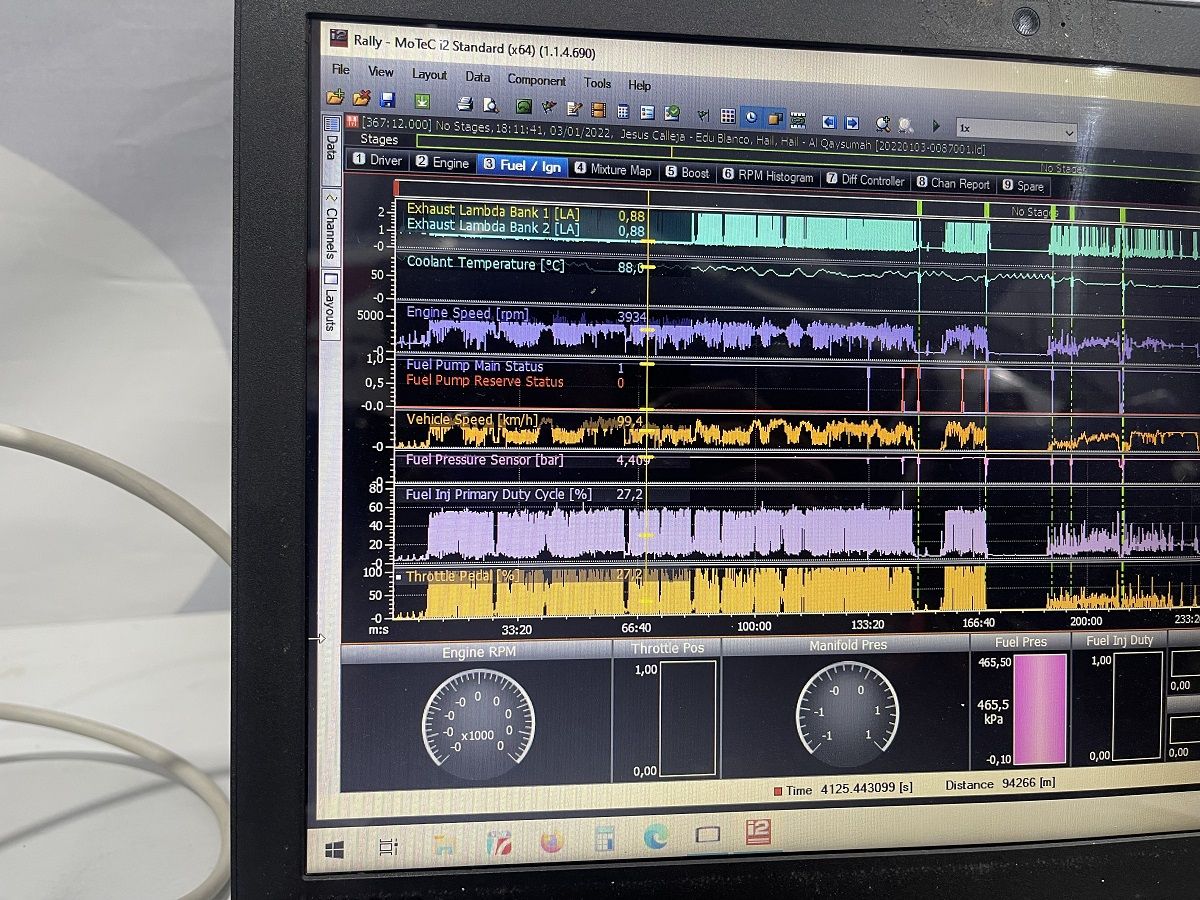Click the Fuel Inj Primary Duty Cycle [%] label
The height and width of the screenshot is (900, 1200).
click(498, 495)
